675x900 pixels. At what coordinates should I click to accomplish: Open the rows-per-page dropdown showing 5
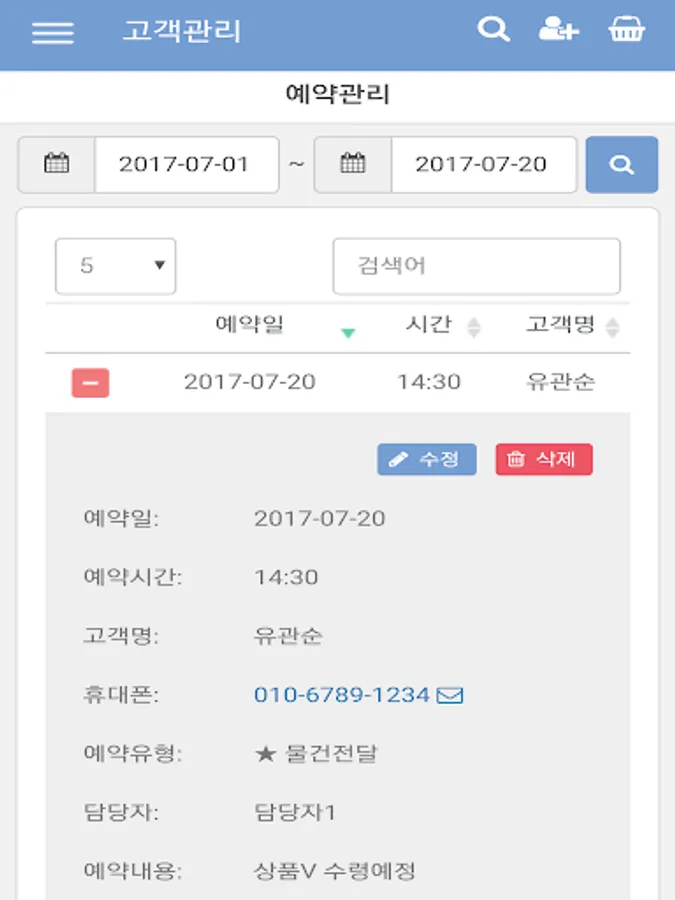(115, 266)
